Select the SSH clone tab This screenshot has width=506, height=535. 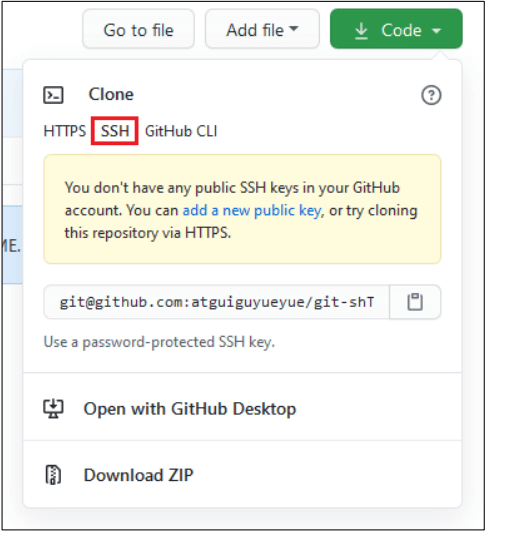click(115, 131)
